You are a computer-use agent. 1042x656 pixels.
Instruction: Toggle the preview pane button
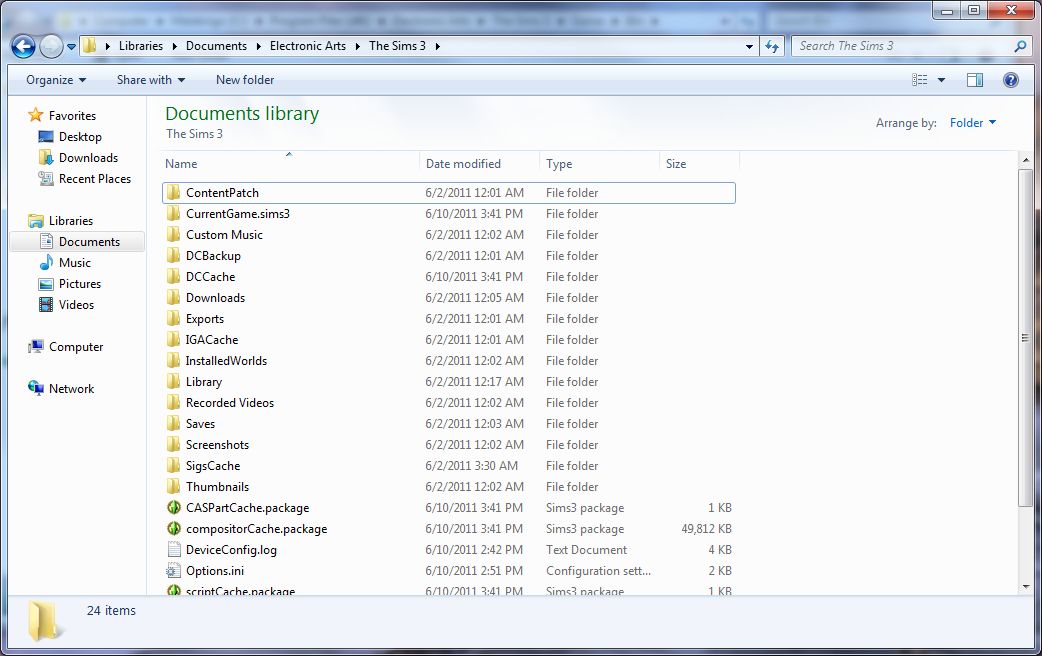[975, 80]
